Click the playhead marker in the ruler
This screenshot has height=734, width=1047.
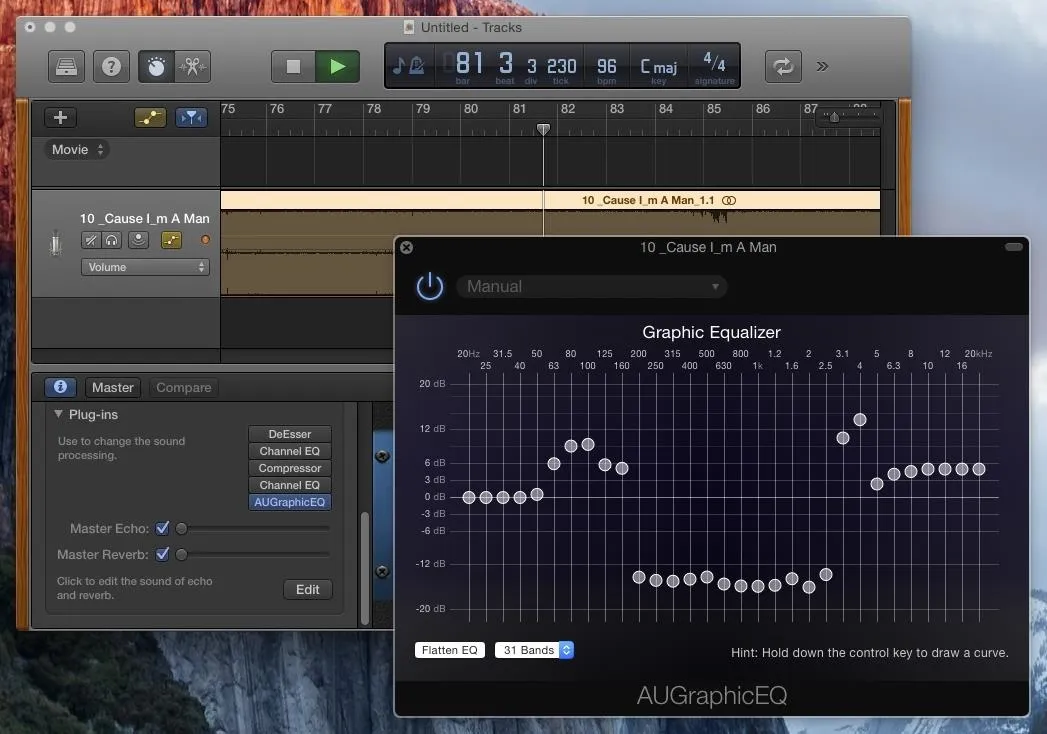[544, 129]
